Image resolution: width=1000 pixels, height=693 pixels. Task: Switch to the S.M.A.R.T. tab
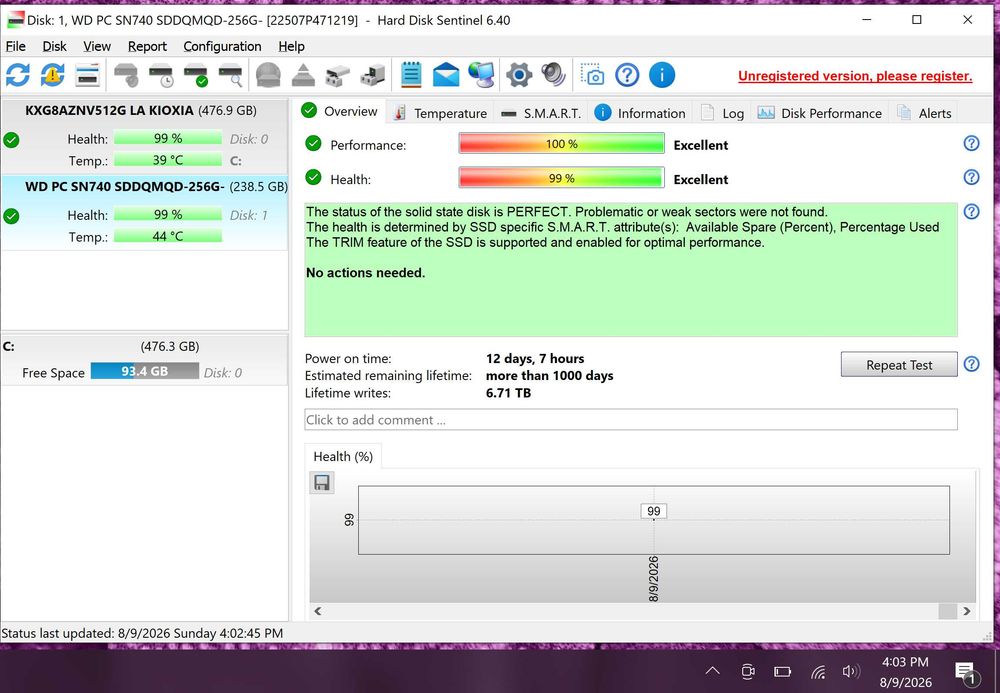pyautogui.click(x=541, y=113)
